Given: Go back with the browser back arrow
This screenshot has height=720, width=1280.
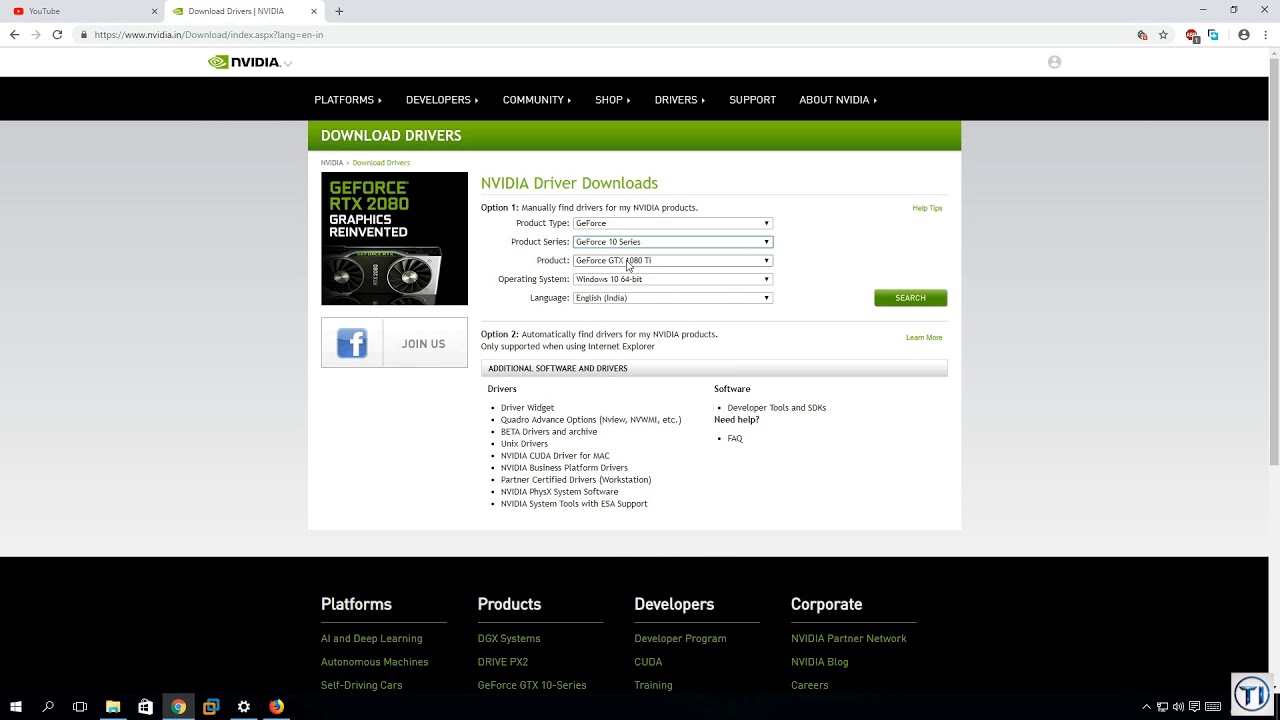Looking at the screenshot, I should click(x=14, y=35).
